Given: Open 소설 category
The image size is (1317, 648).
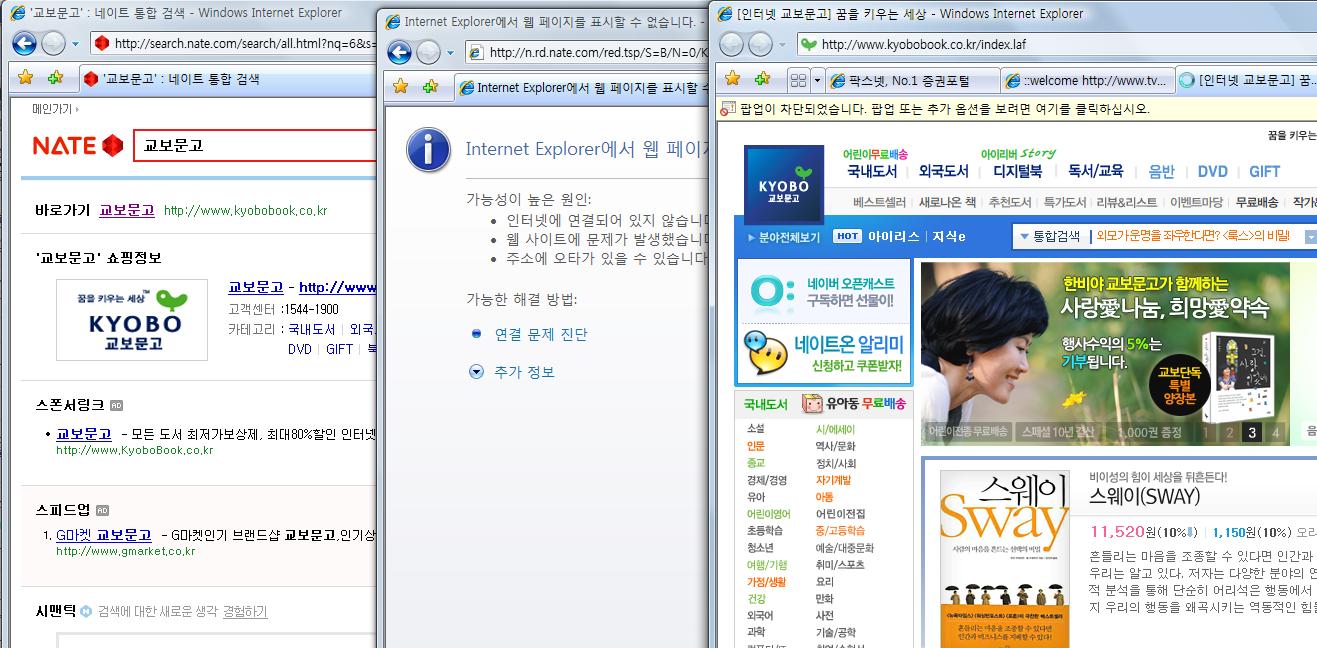Looking at the screenshot, I should tap(755, 429).
